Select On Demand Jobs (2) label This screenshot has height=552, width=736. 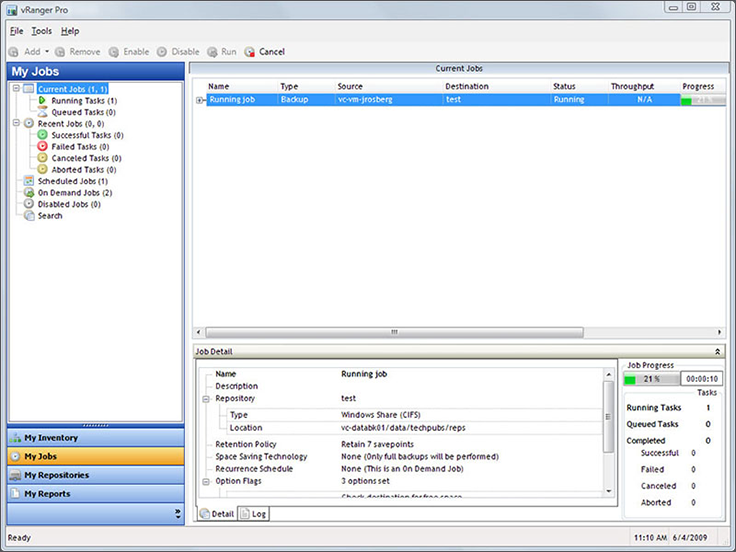(x=75, y=193)
